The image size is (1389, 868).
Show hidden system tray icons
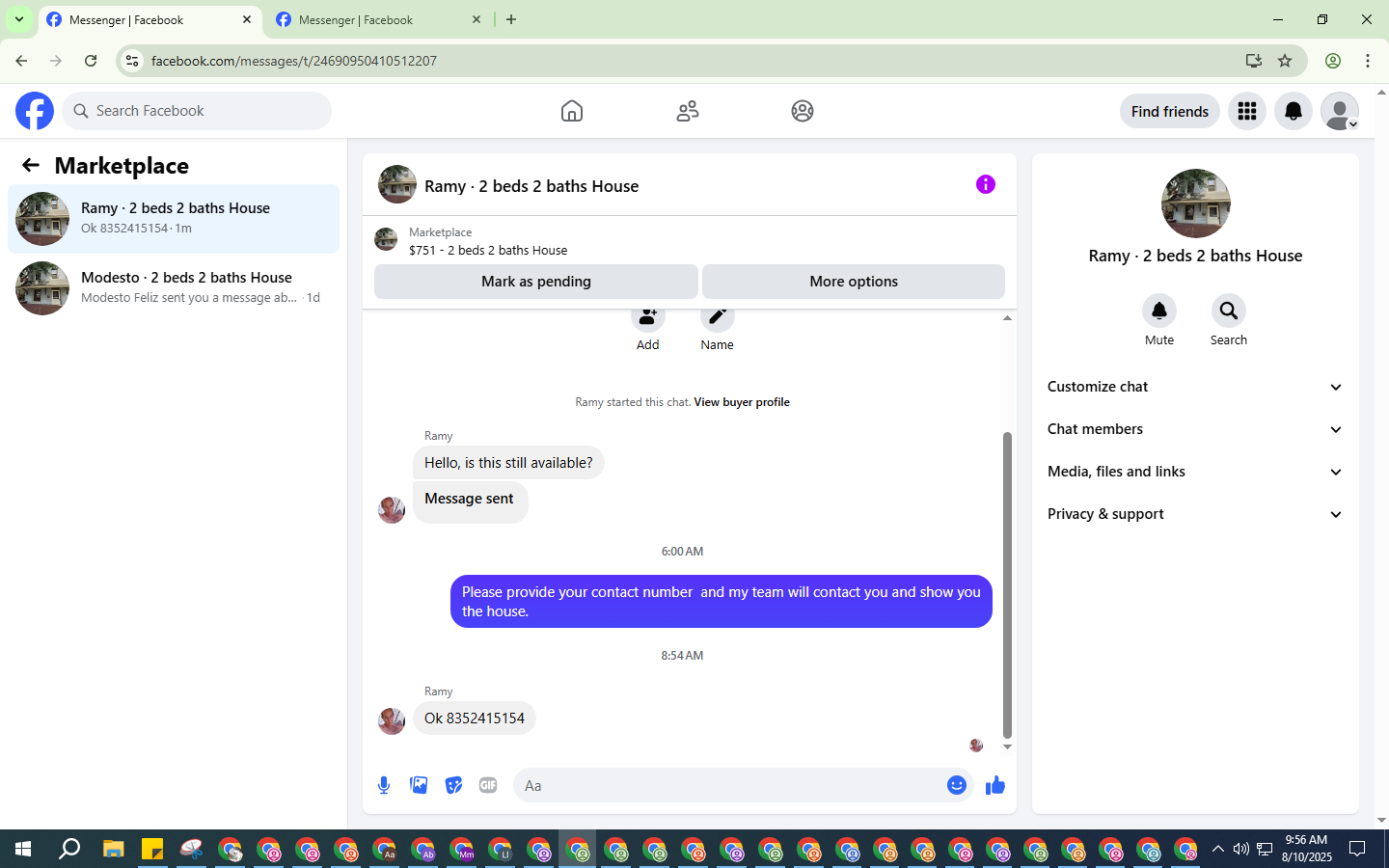click(x=1217, y=849)
